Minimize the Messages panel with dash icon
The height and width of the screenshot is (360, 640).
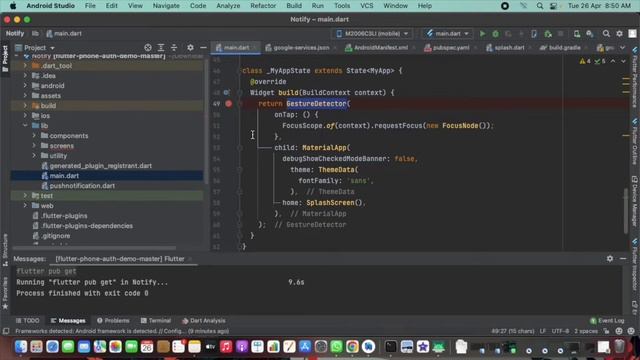[x=623, y=258]
